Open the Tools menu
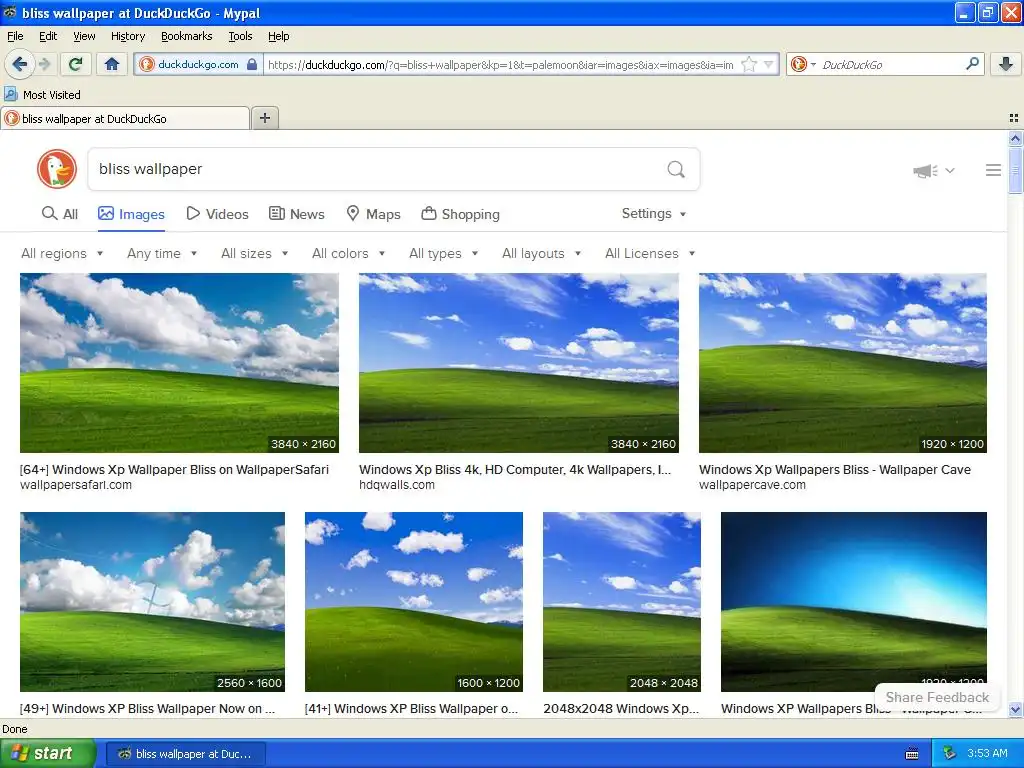The height and width of the screenshot is (768, 1024). tap(240, 36)
